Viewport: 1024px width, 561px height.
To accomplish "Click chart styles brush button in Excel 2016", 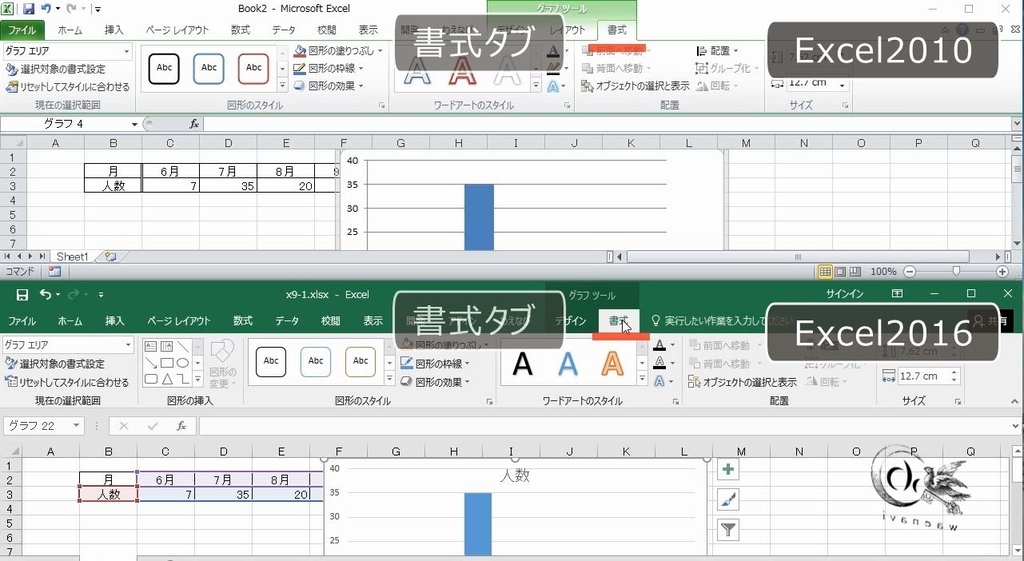I will click(728, 500).
